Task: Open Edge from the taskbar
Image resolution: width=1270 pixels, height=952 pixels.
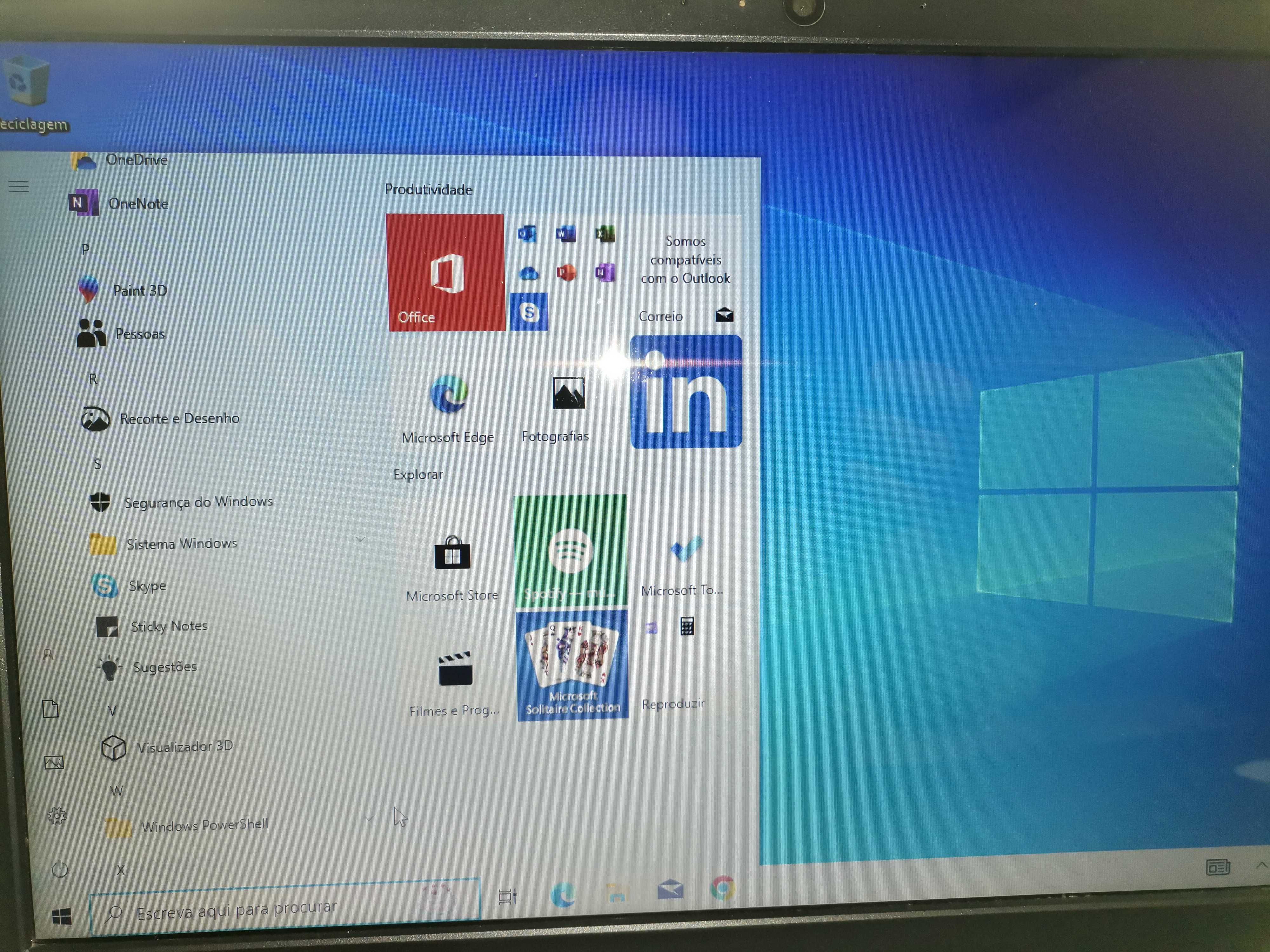Action: (x=563, y=894)
